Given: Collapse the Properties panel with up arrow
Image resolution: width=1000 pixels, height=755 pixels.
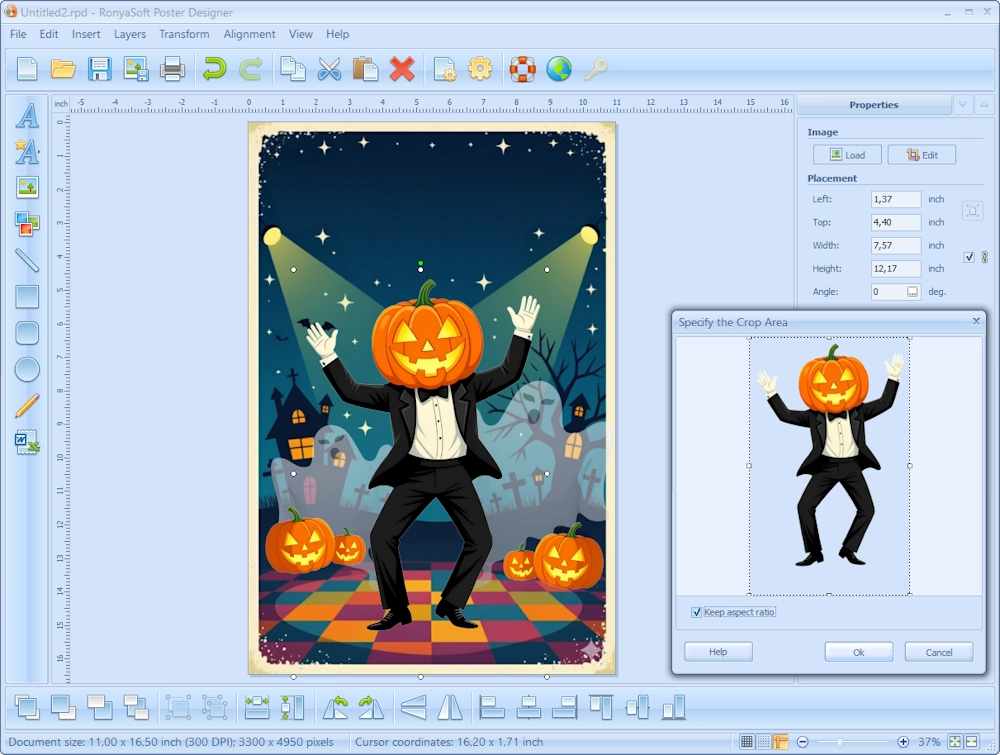Looking at the screenshot, I should [x=984, y=104].
